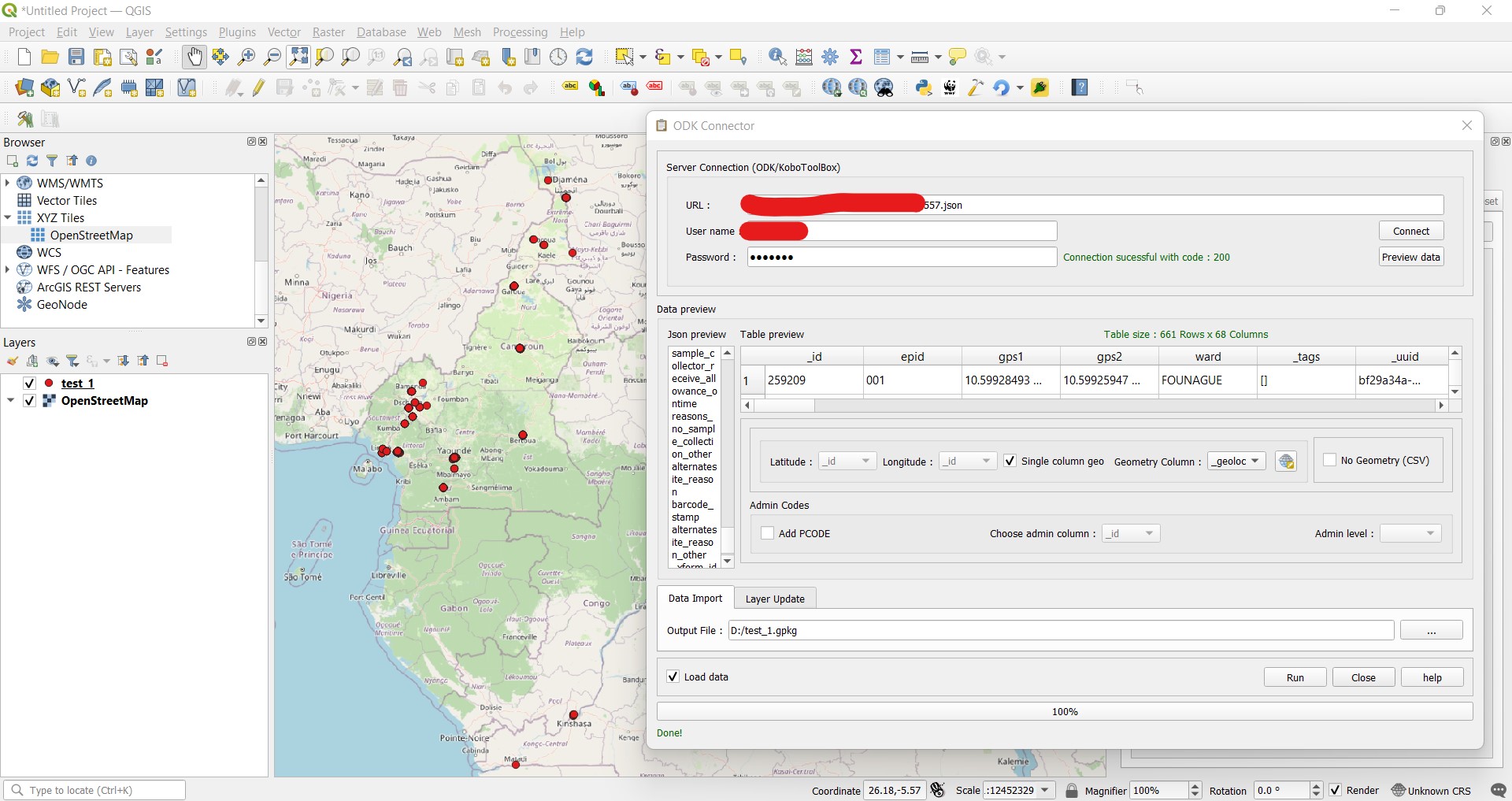Select the Pan Map hand tool
This screenshot has height=801, width=1512.
click(x=194, y=57)
